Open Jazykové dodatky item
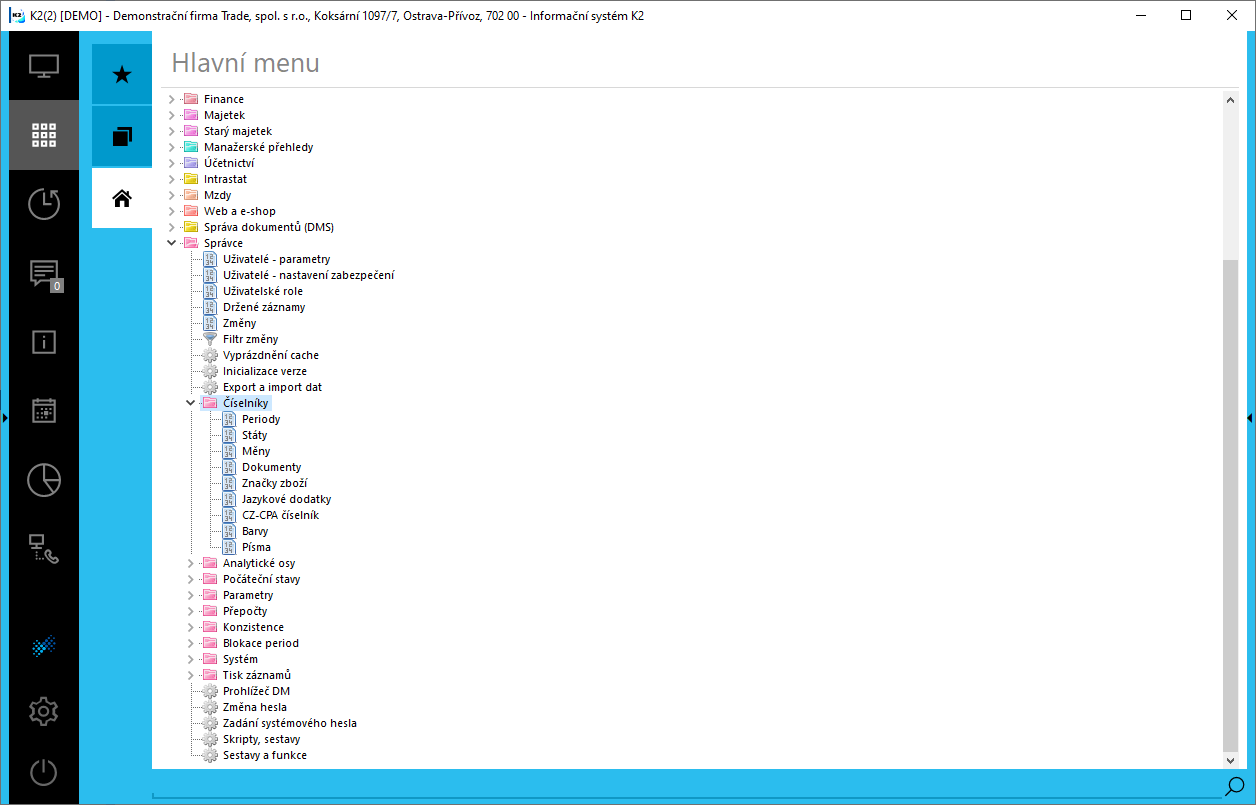 286,499
